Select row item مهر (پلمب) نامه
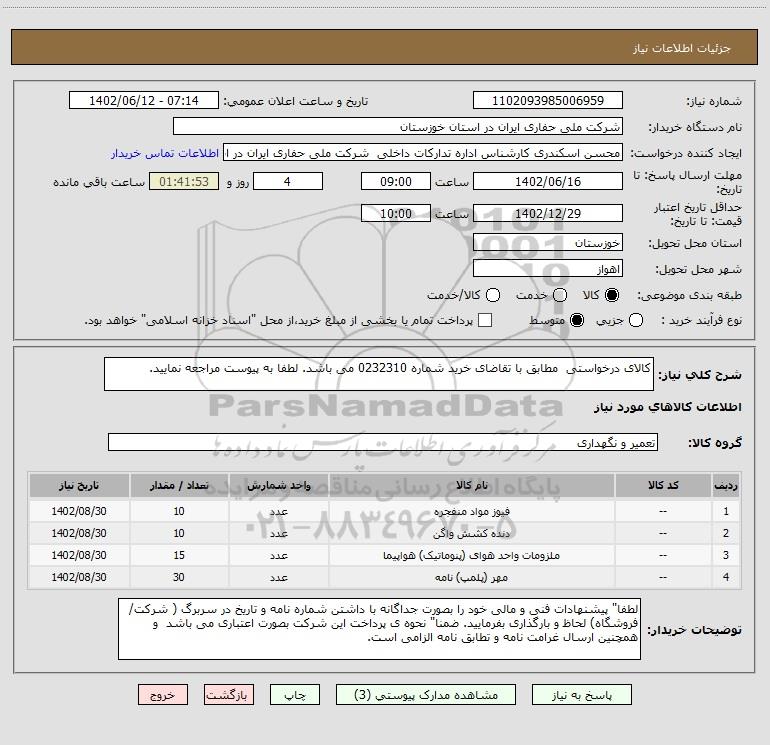Screen dimensions: 770x745 [x=471, y=578]
